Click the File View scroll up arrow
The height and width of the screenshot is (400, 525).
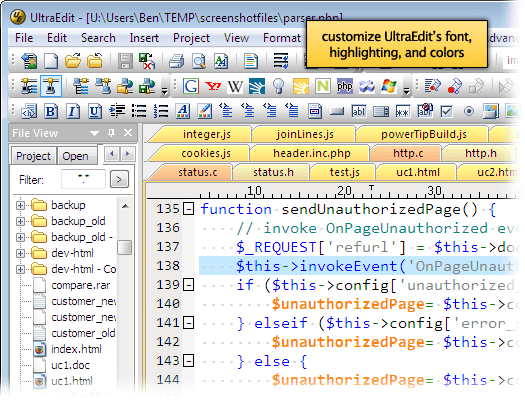[x=126, y=206]
